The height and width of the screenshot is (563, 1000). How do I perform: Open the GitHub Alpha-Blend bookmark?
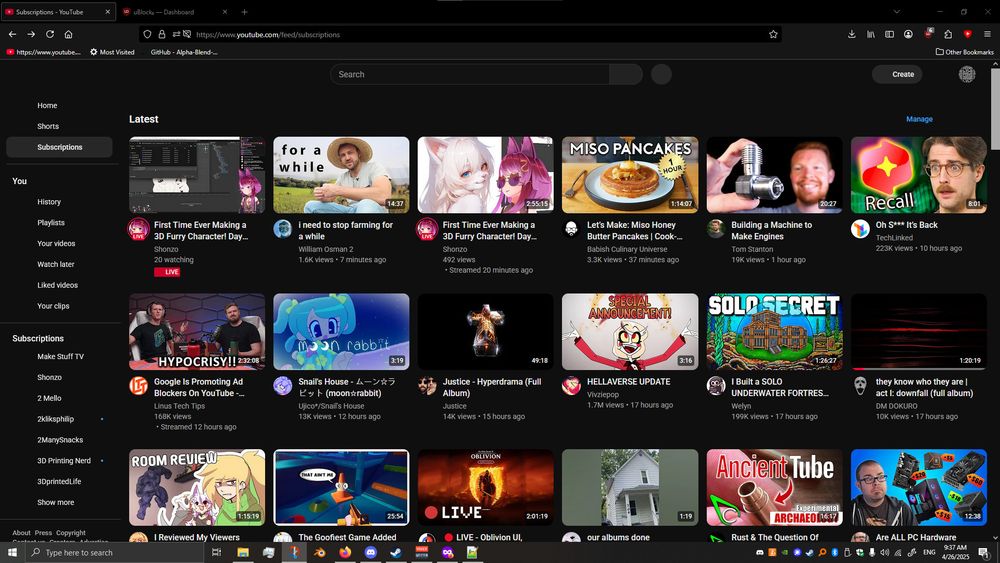click(184, 52)
